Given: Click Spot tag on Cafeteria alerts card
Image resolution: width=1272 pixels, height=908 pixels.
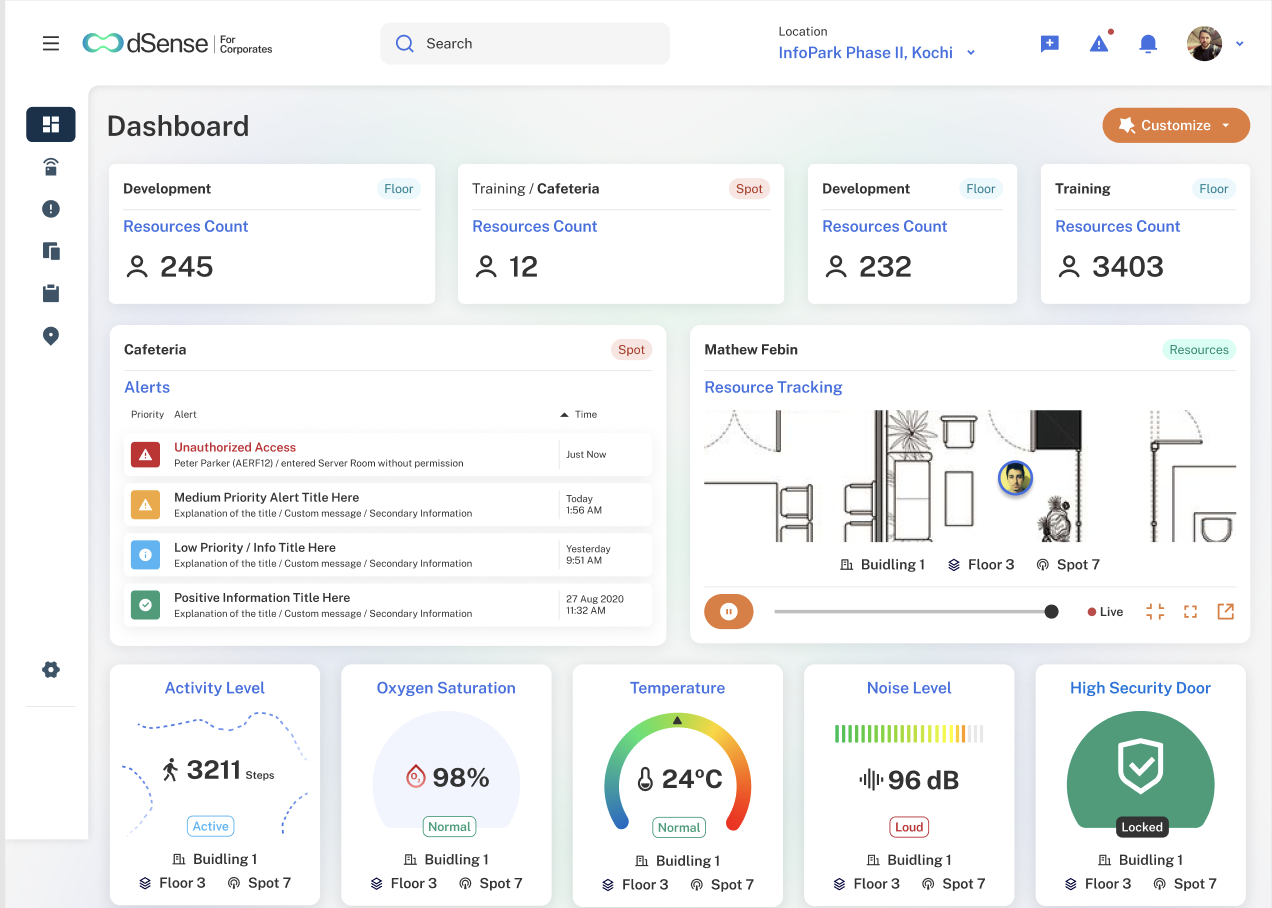Looking at the screenshot, I should tap(631, 350).
